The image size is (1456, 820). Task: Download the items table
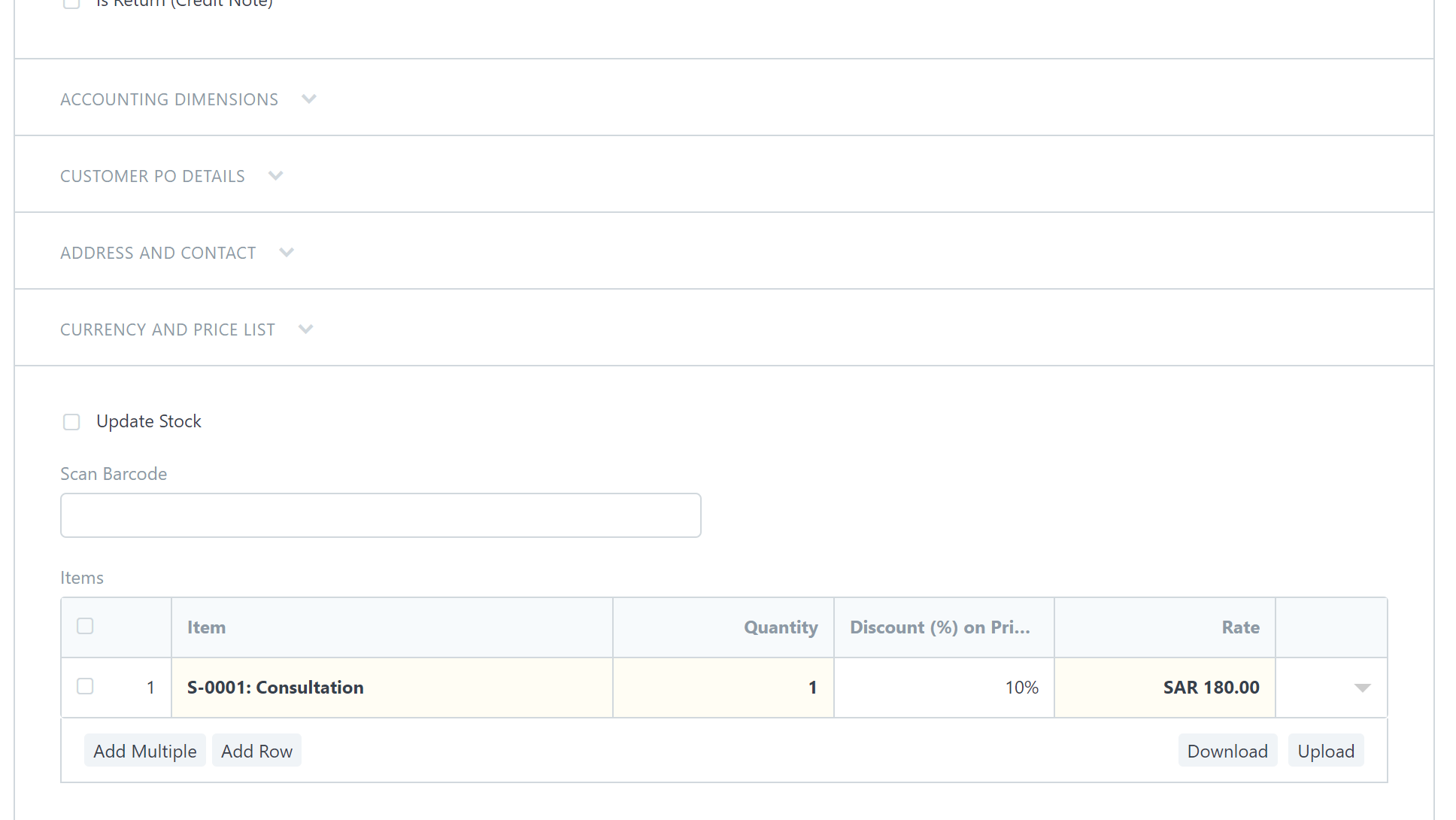click(x=1227, y=750)
